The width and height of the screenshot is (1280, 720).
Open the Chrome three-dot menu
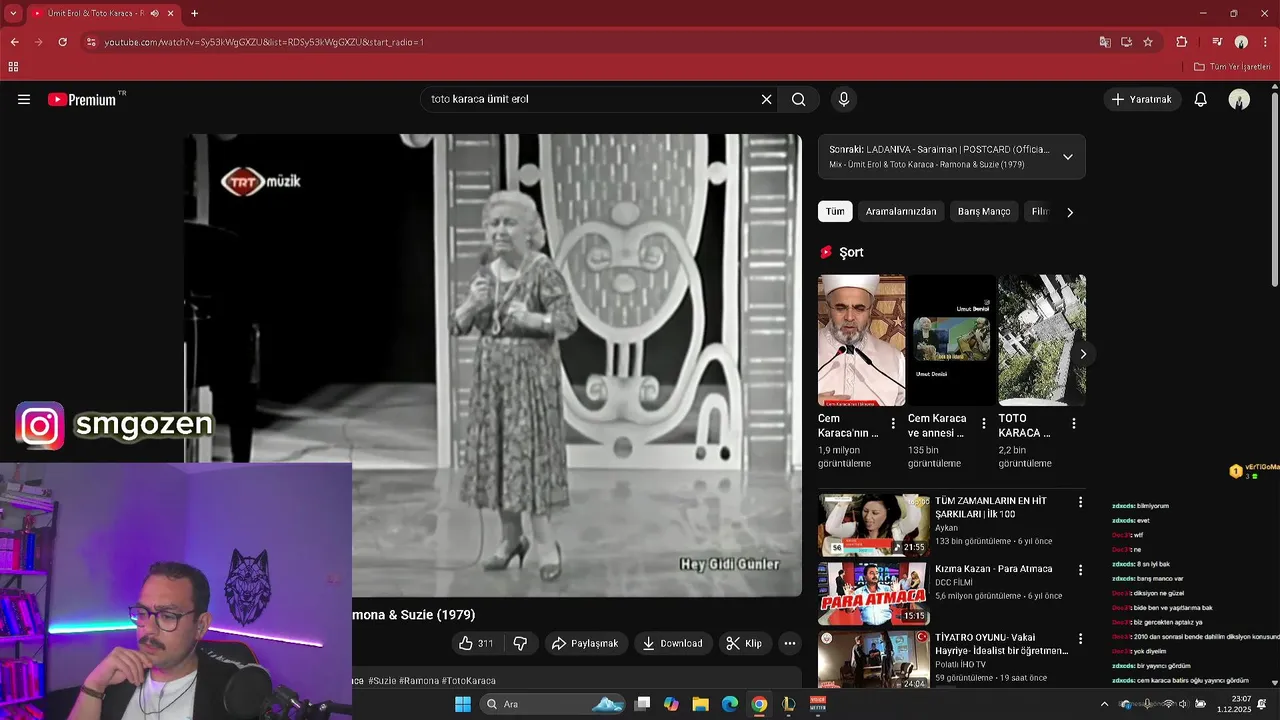click(1266, 42)
